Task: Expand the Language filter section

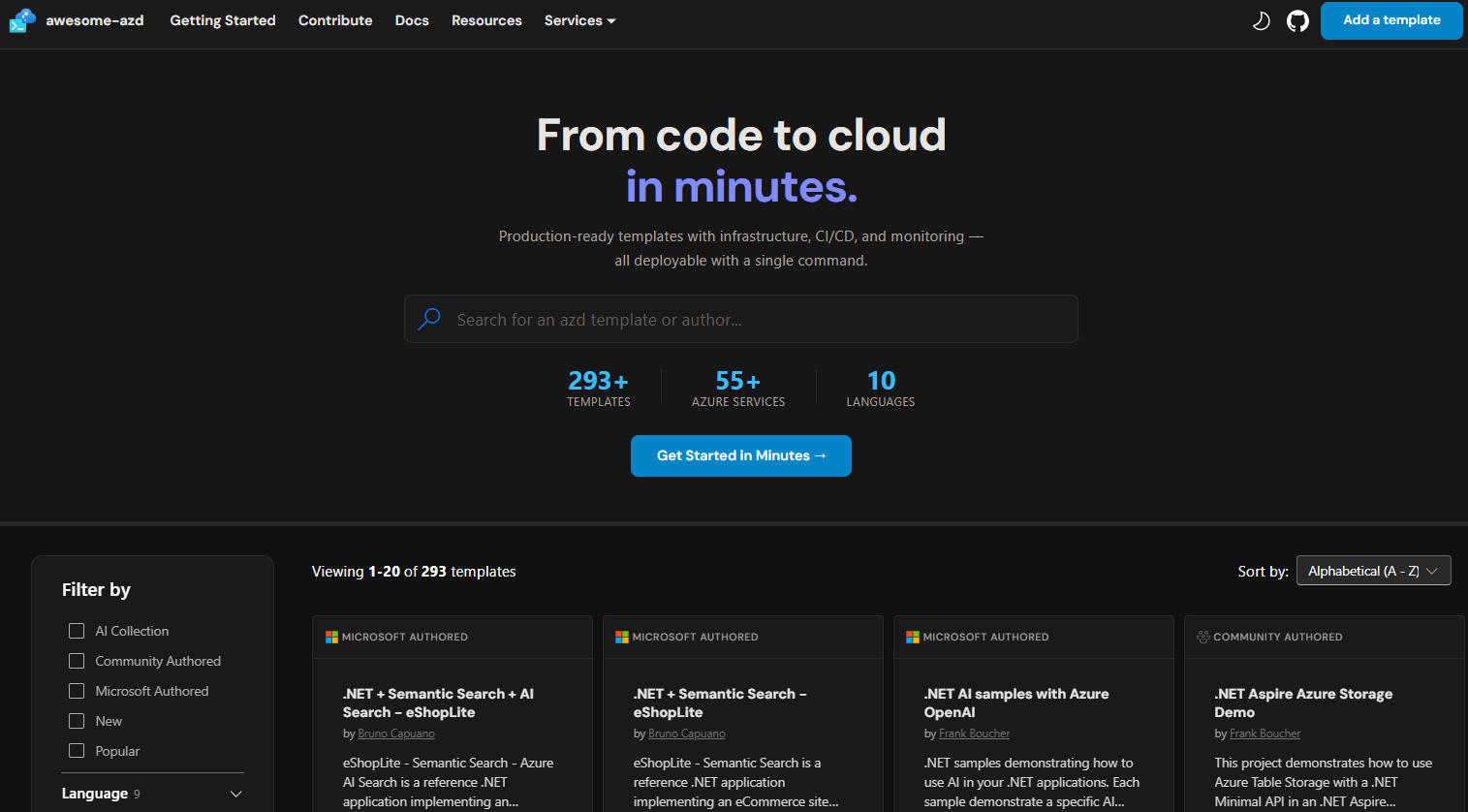Action: pos(152,794)
